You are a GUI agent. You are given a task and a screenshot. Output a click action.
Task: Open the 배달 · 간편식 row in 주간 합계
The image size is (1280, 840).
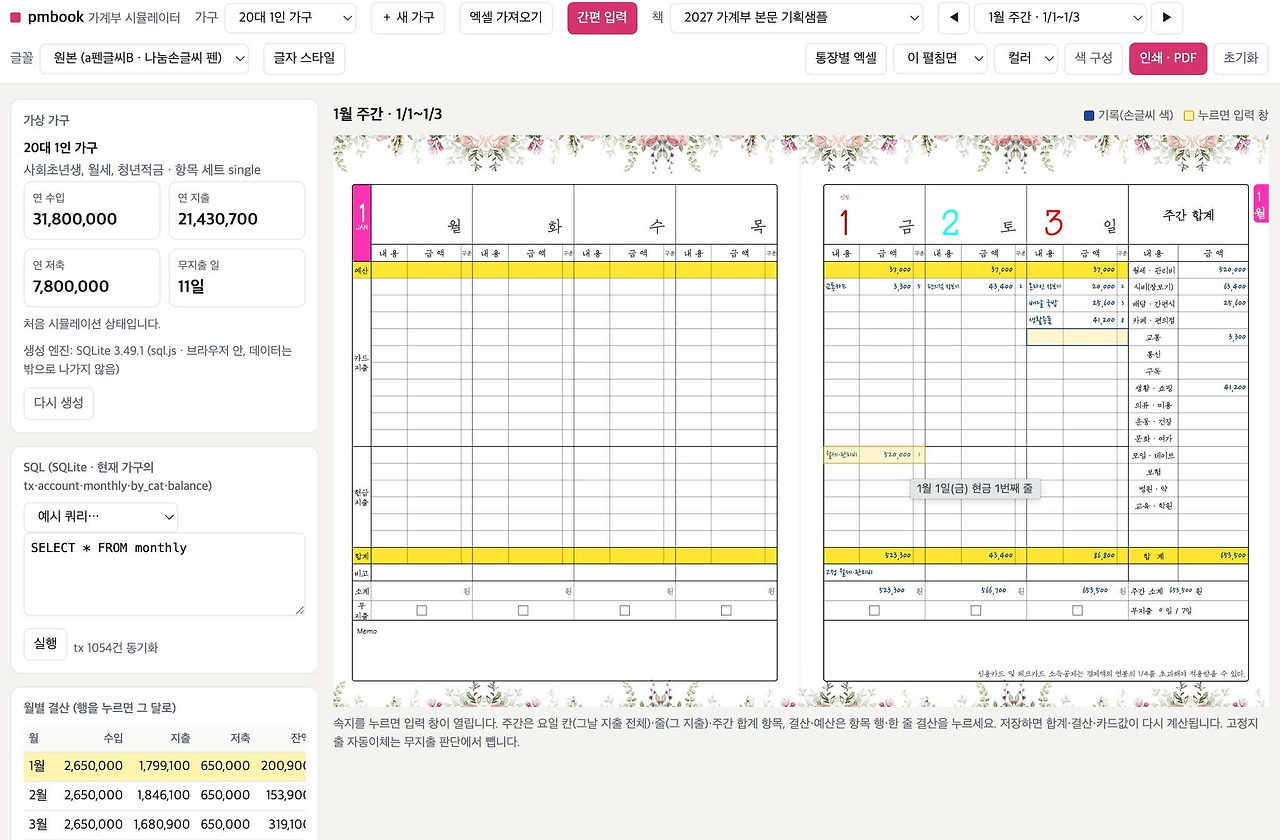[1188, 303]
